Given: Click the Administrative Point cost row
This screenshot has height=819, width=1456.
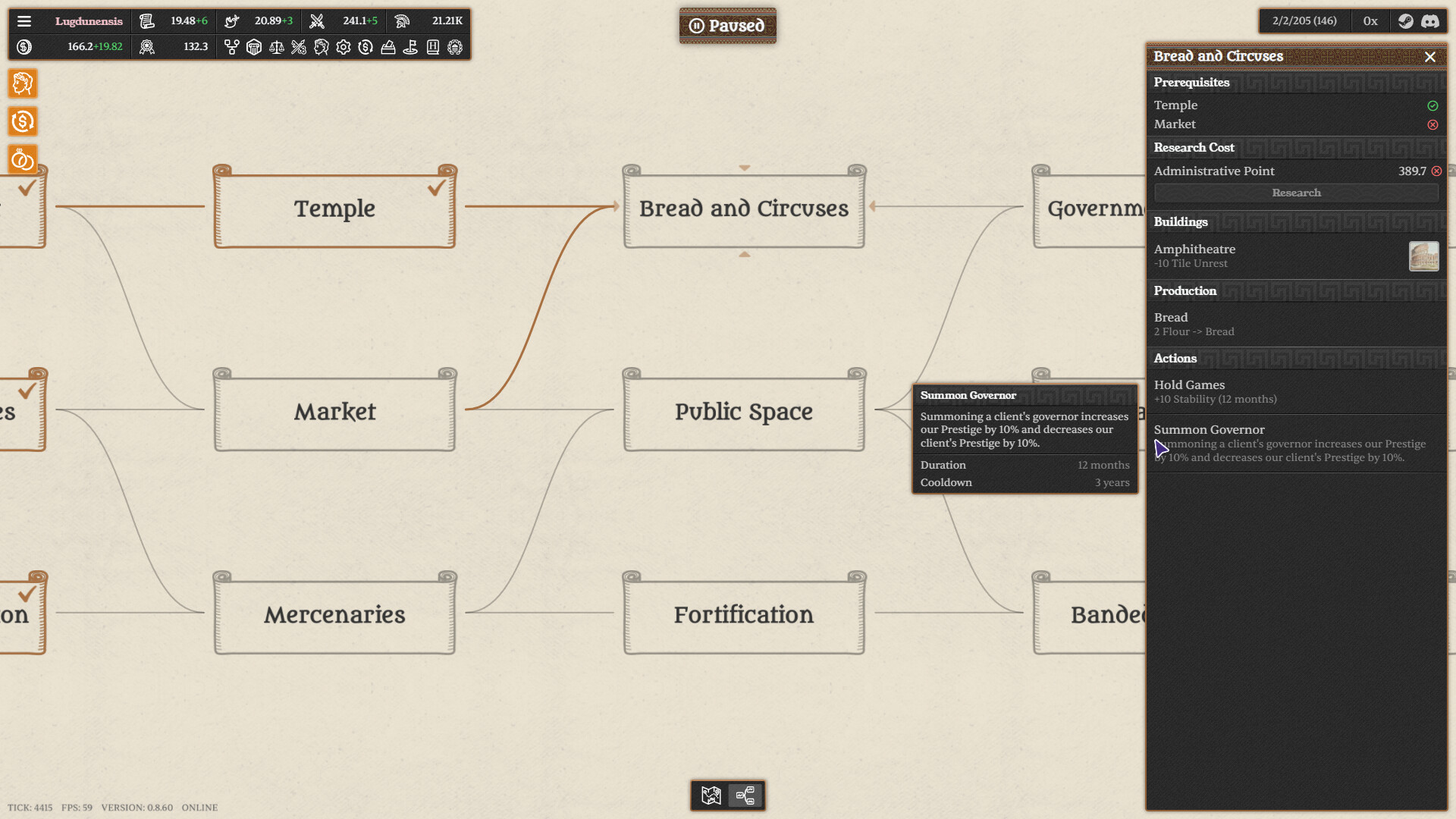Looking at the screenshot, I should (x=1296, y=171).
